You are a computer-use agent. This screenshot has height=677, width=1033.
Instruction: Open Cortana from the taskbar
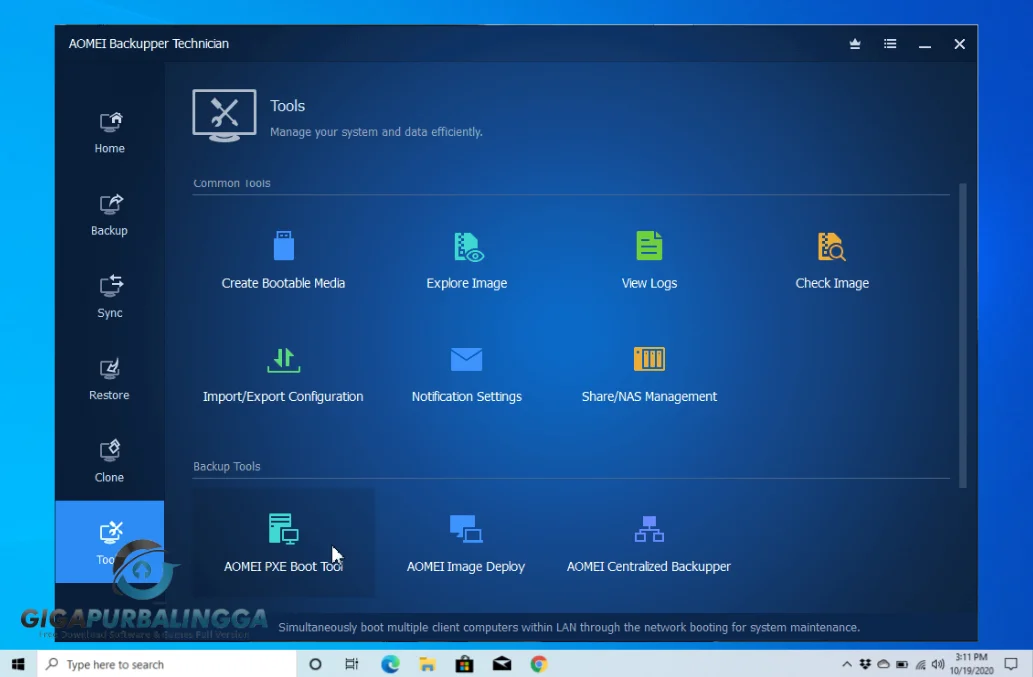click(x=316, y=664)
